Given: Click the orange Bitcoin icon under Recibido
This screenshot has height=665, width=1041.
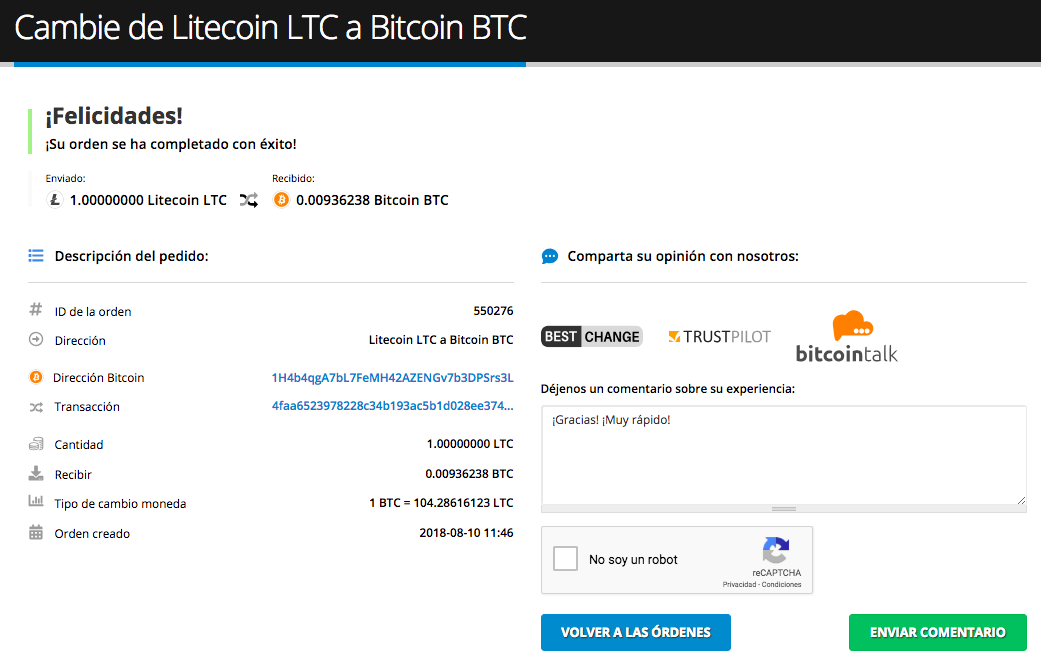Looking at the screenshot, I should (x=281, y=200).
